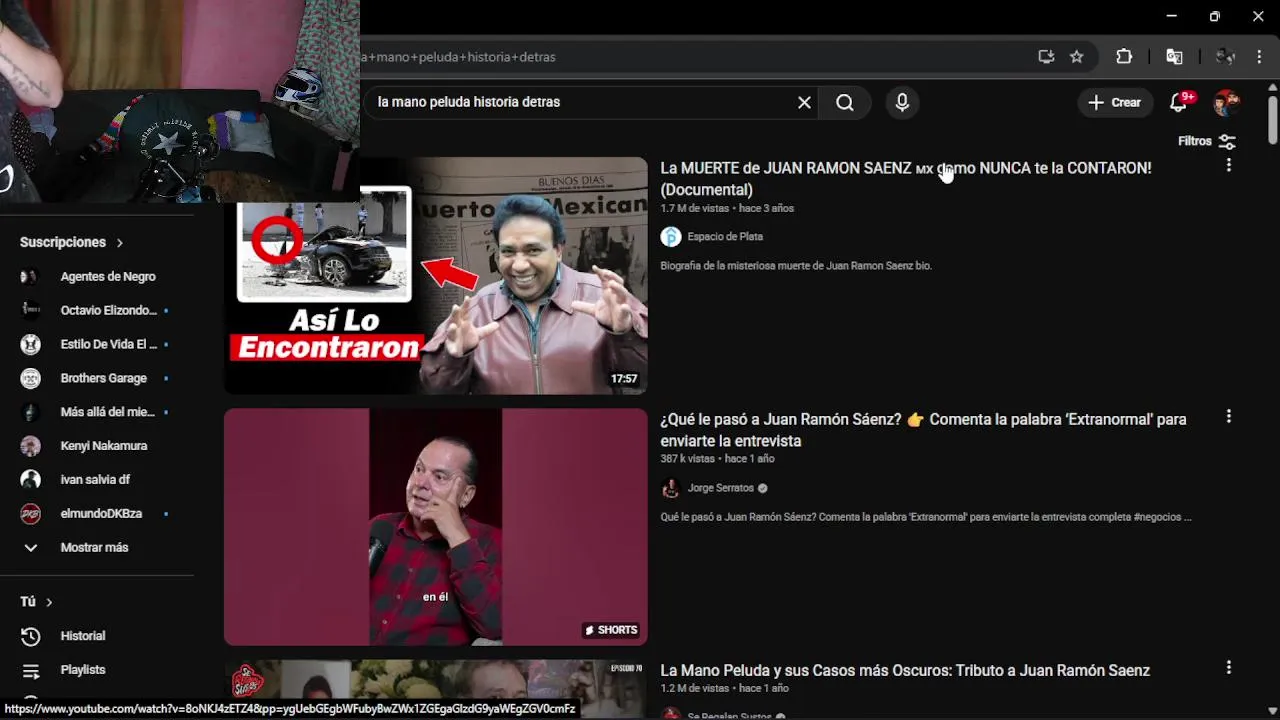Expand the Tú section

(x=36, y=602)
